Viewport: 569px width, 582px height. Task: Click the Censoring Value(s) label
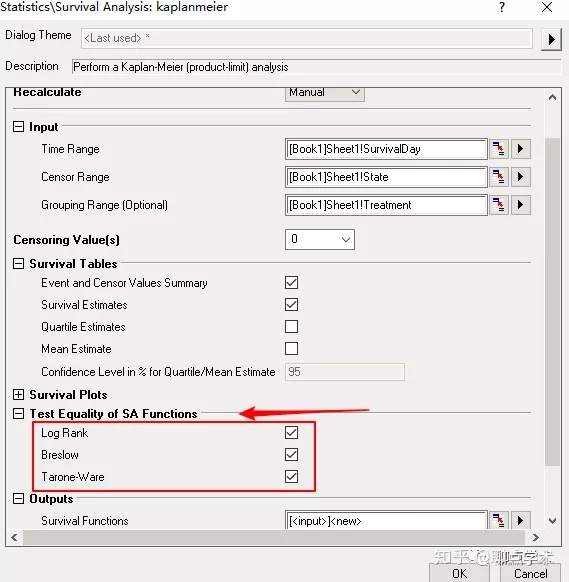[x=66, y=240]
